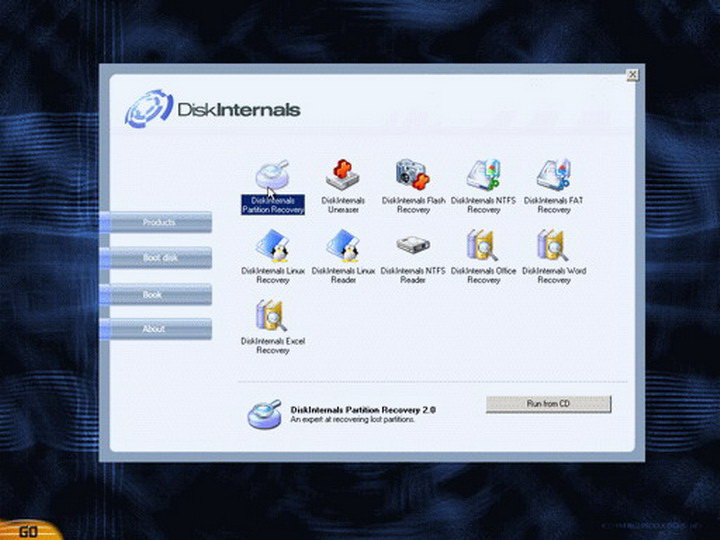Open the DiskInternals Uneraser icon
Image resolution: width=720 pixels, height=540 pixels.
pos(343,175)
